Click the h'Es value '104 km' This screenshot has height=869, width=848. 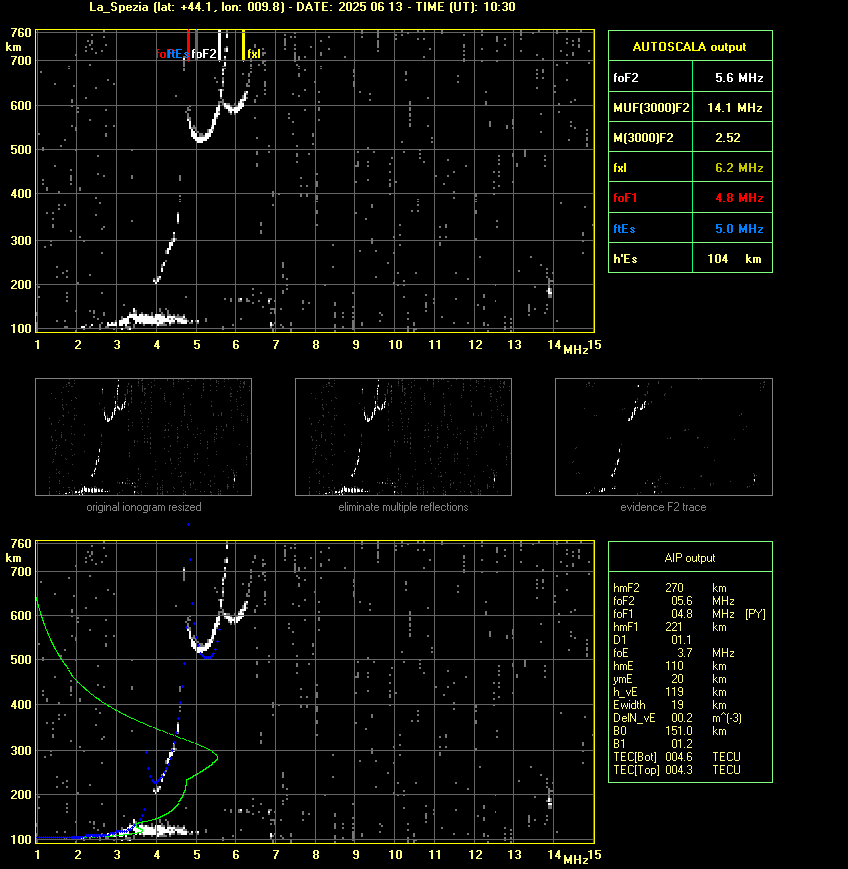pos(734,258)
